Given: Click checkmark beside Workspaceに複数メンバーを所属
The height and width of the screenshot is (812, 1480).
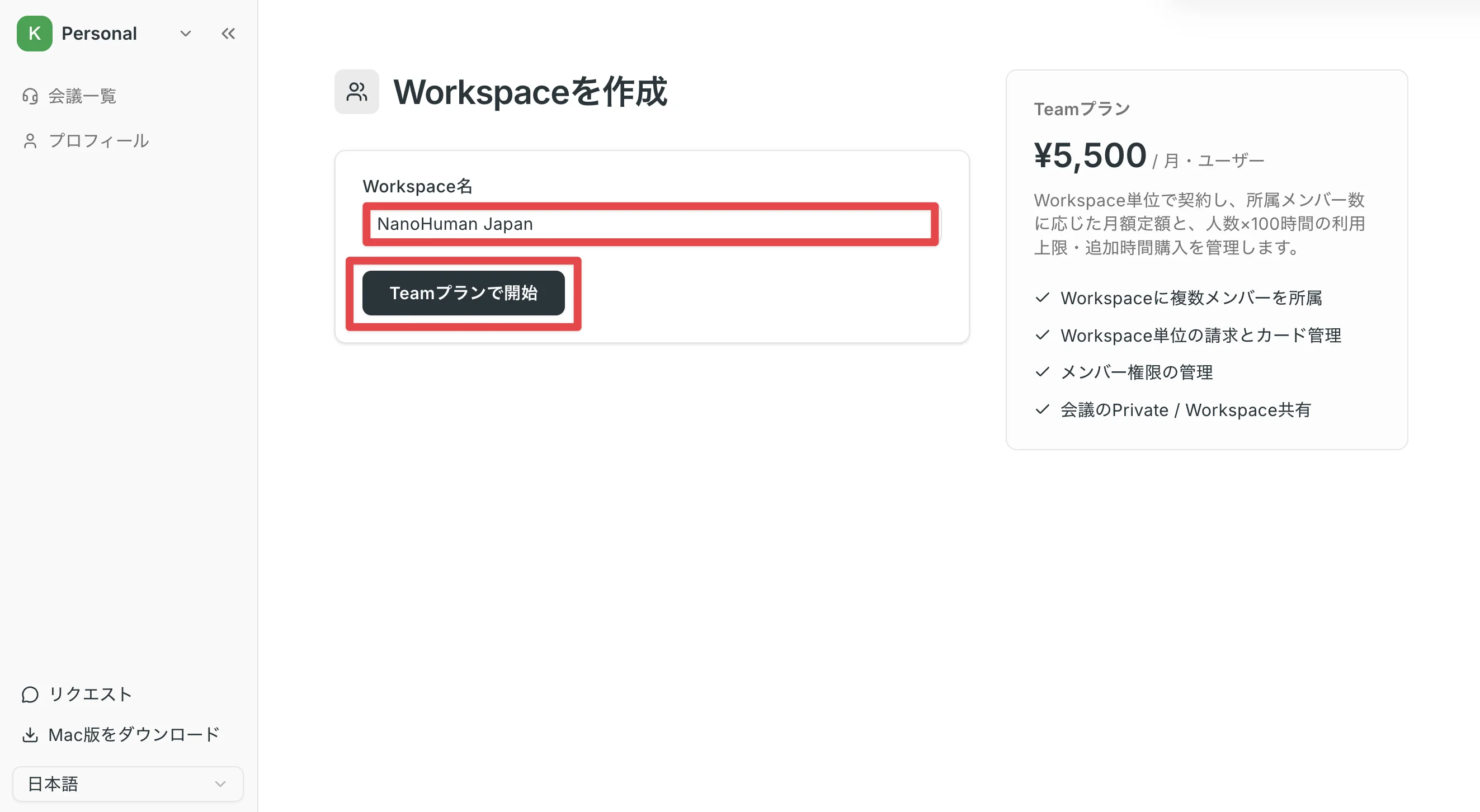Looking at the screenshot, I should coord(1042,298).
